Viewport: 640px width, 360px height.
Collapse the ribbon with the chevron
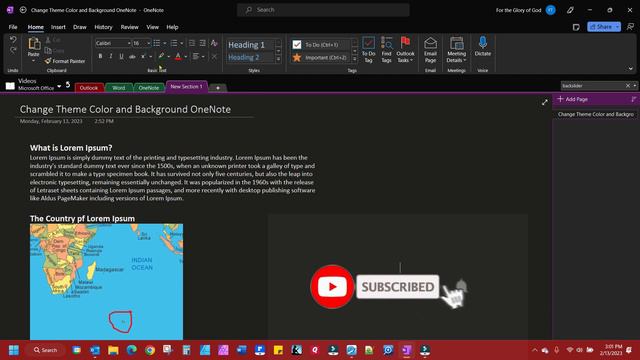click(x=631, y=69)
